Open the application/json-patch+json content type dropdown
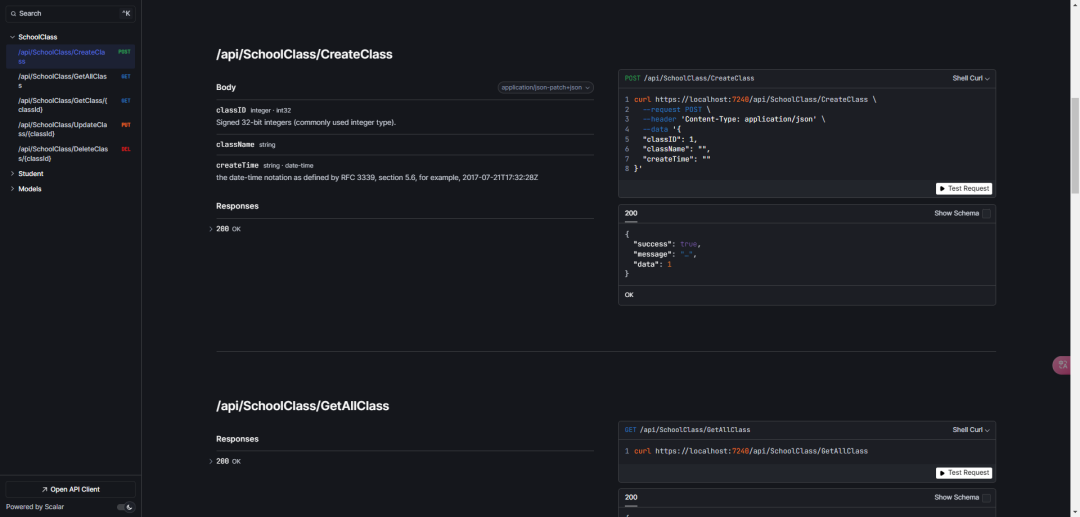The height and width of the screenshot is (517, 1080). click(546, 88)
